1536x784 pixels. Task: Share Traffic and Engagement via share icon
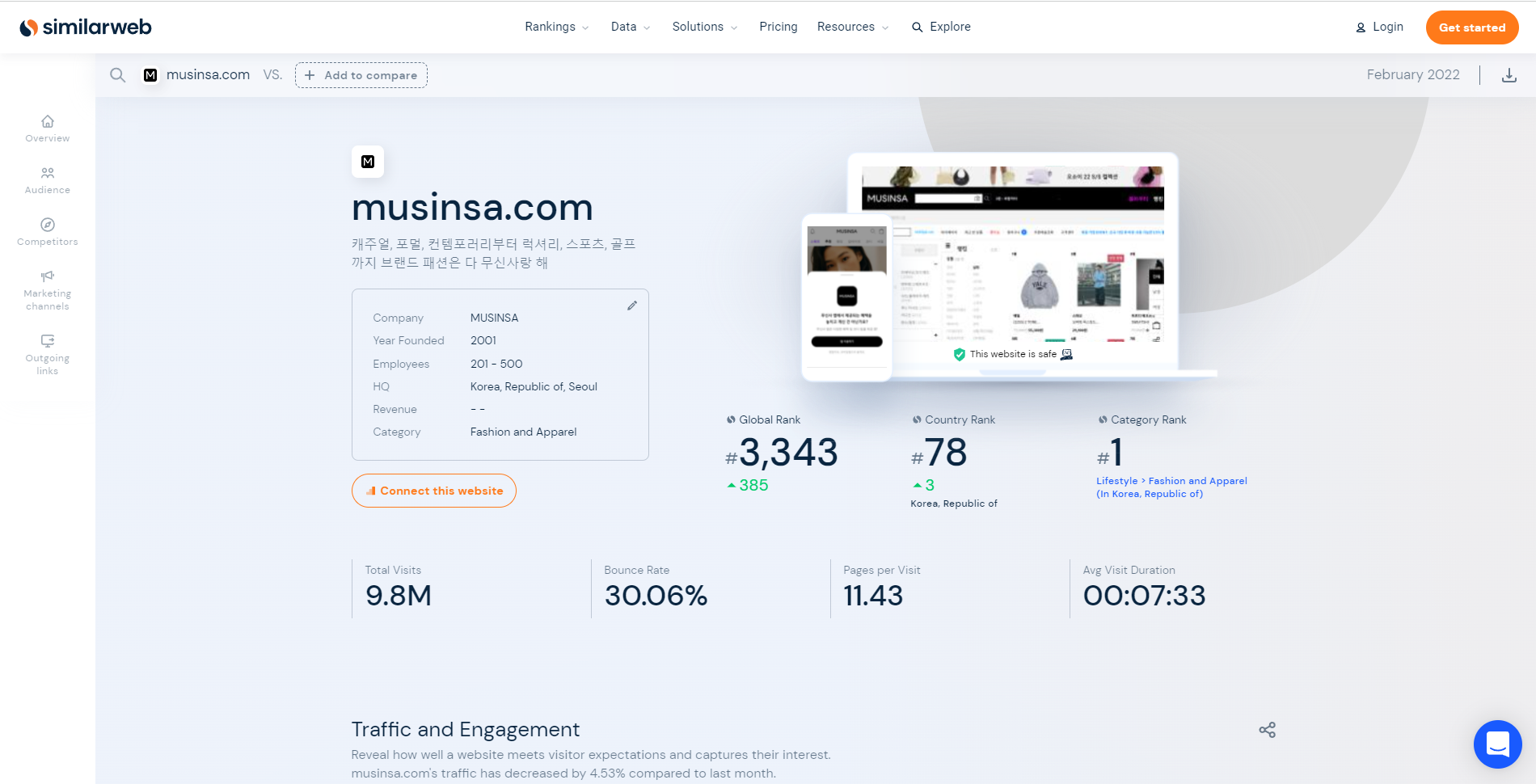tap(1267, 730)
